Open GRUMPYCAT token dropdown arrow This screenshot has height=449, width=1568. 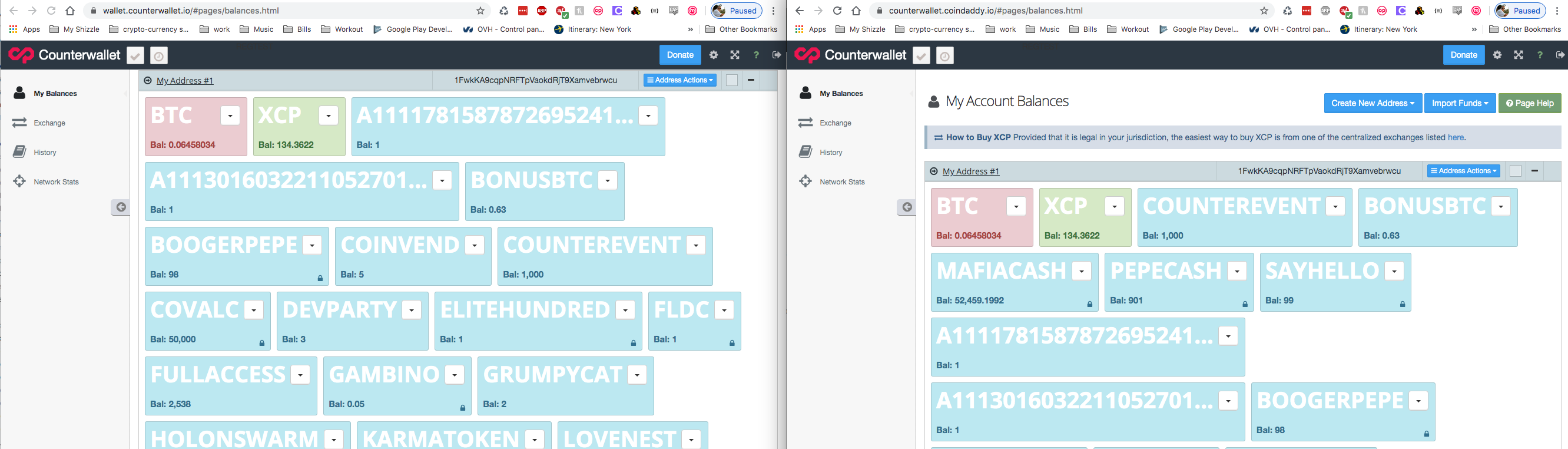(x=637, y=374)
